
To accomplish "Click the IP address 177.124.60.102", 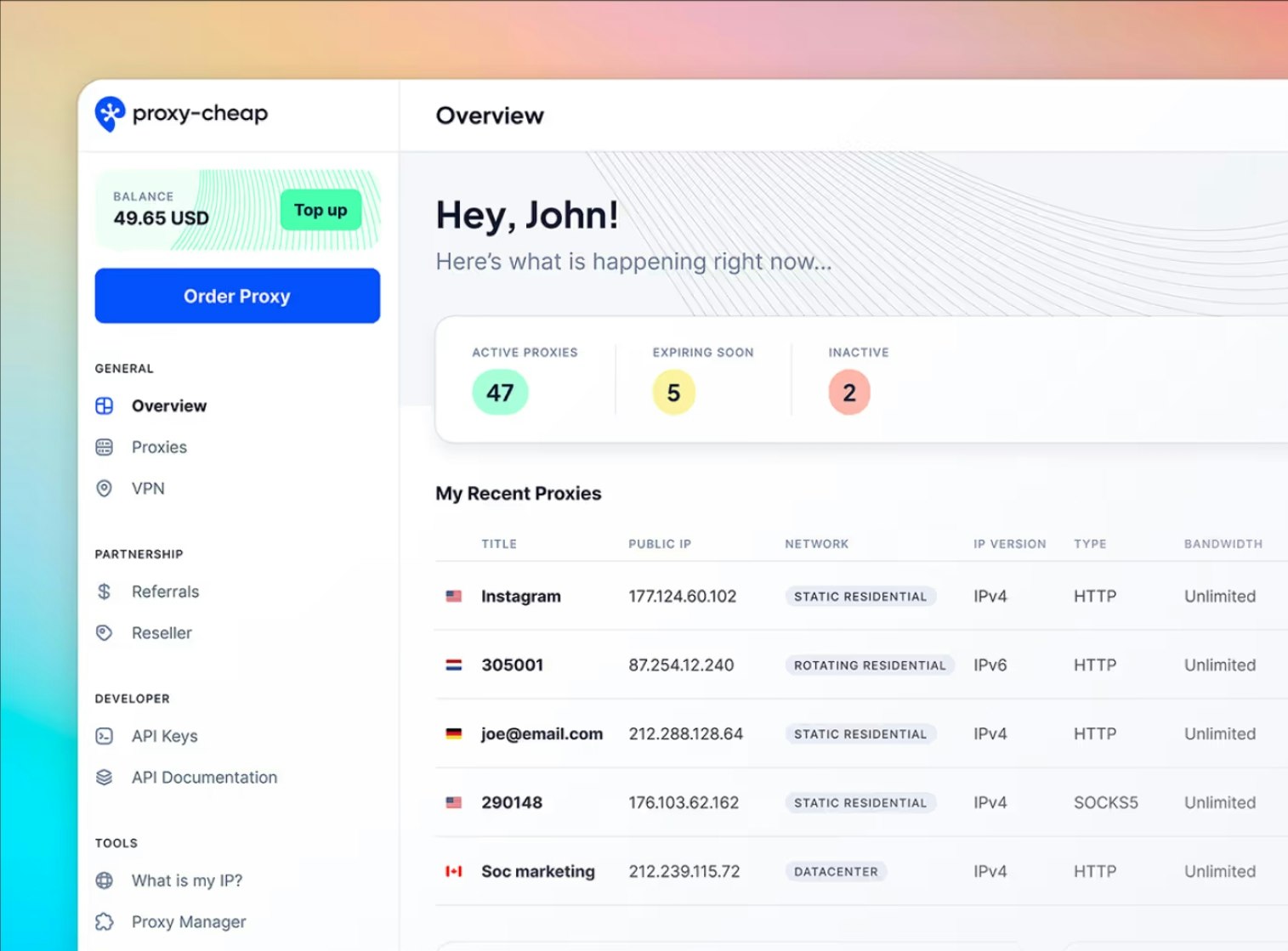I will click(x=683, y=597).
